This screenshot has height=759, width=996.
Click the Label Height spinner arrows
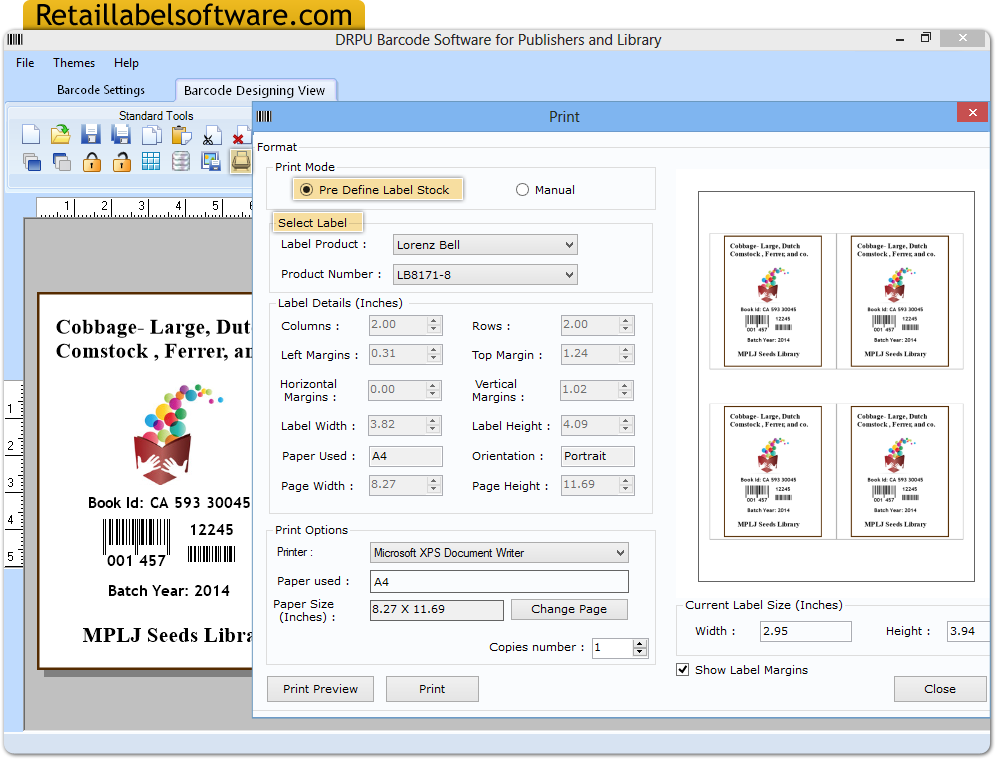click(x=626, y=425)
